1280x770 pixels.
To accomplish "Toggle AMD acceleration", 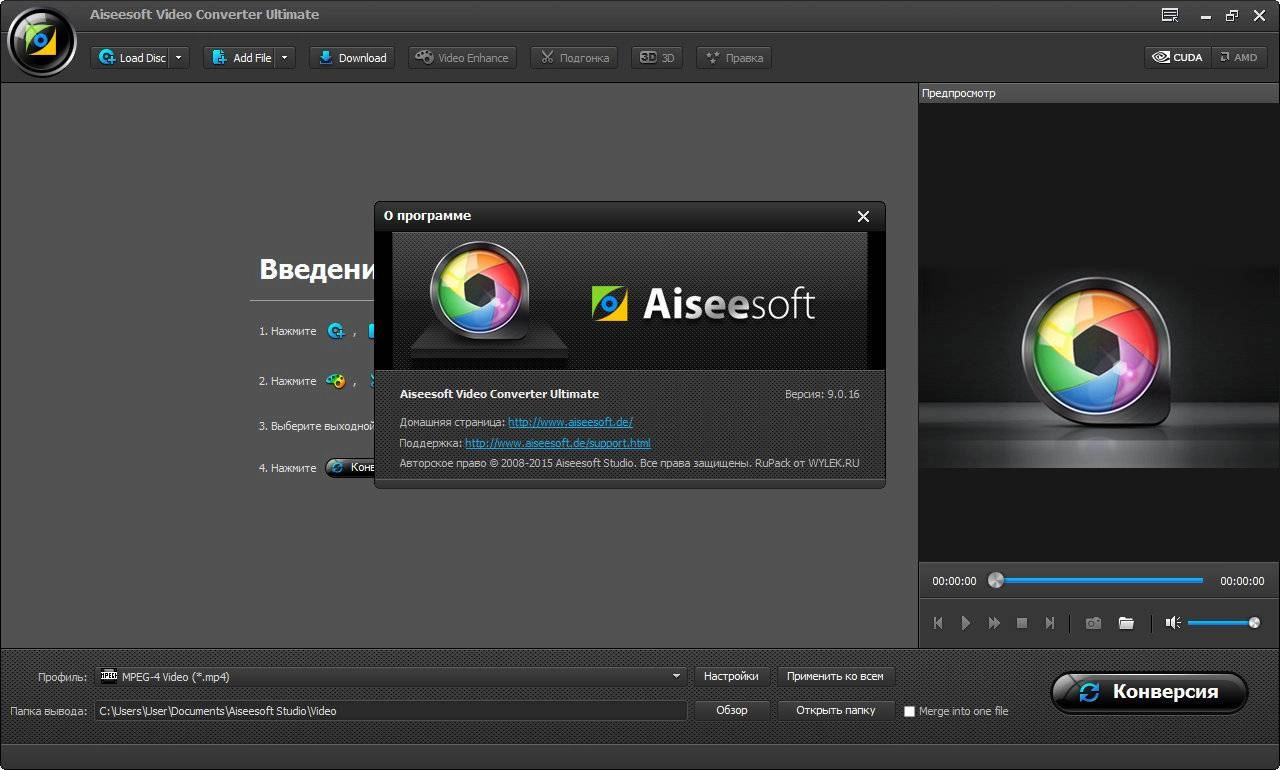I will (x=1239, y=58).
